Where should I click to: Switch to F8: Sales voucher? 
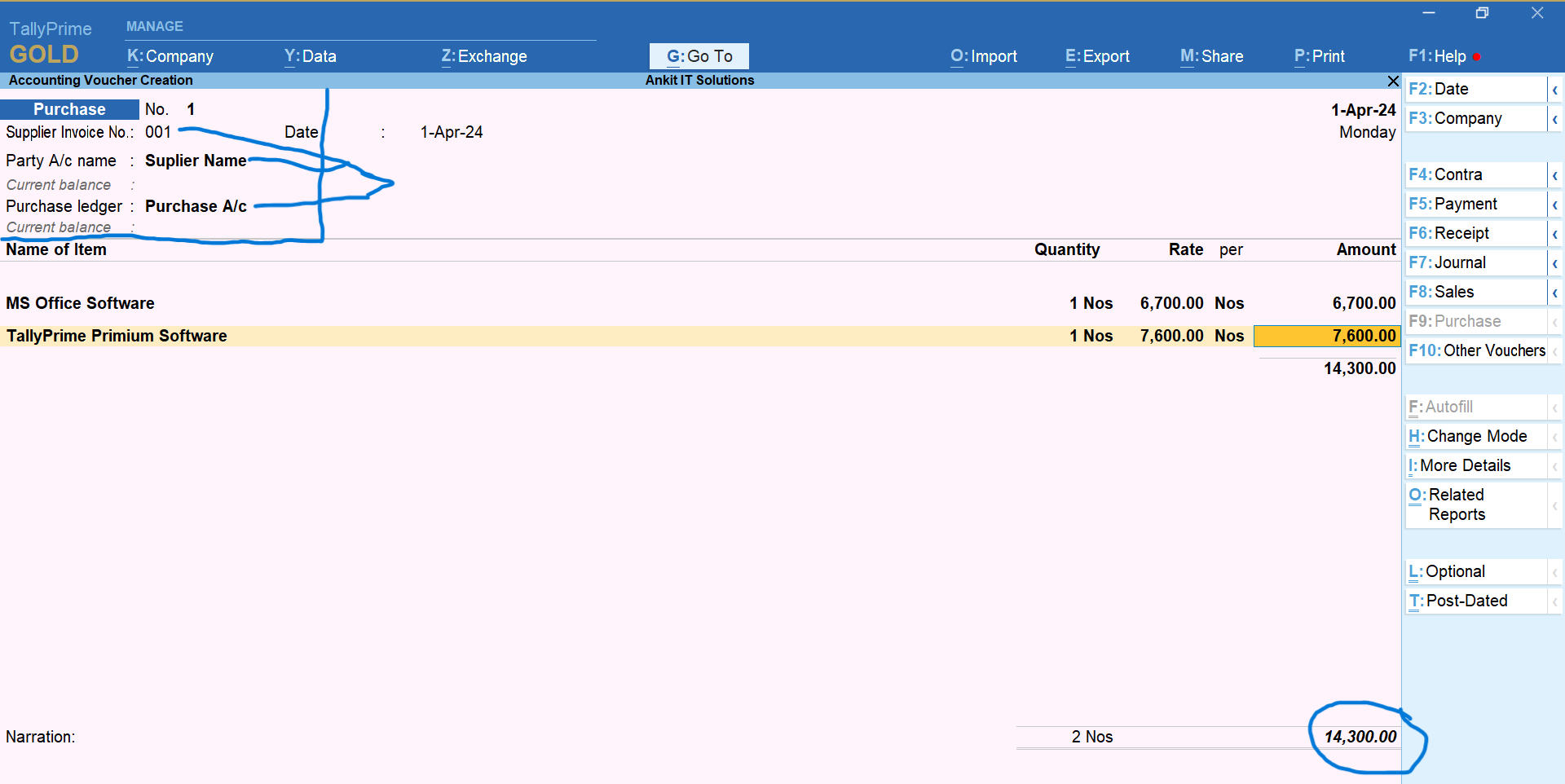click(1475, 292)
